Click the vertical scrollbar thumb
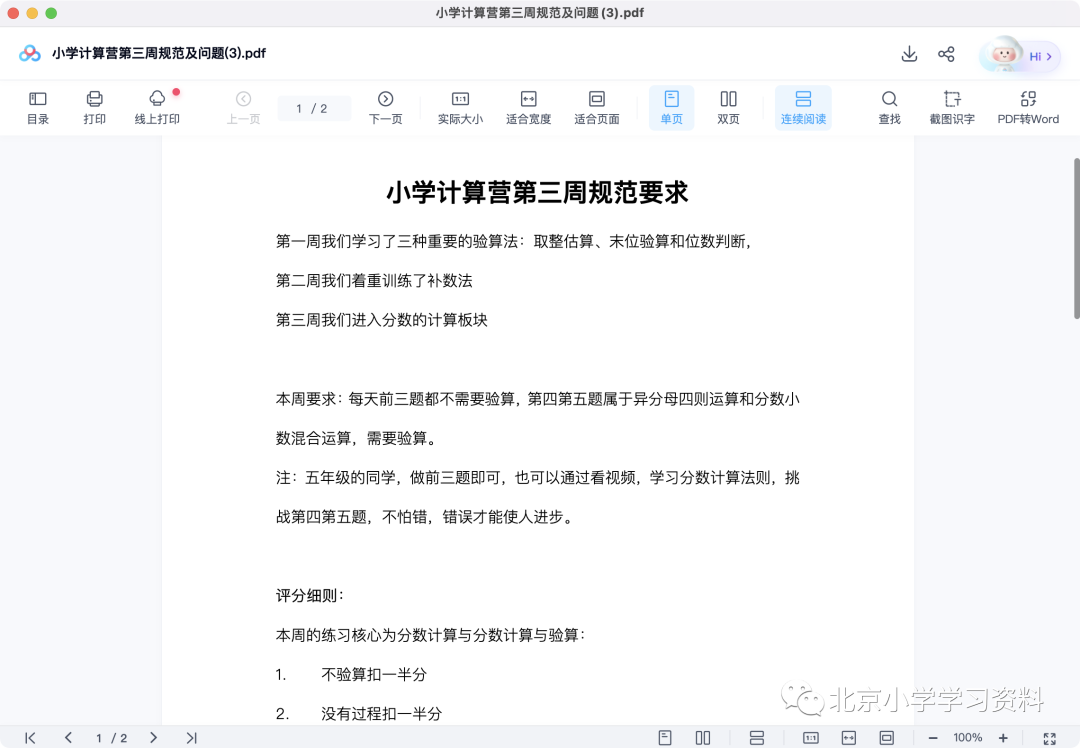 coord(1077,238)
